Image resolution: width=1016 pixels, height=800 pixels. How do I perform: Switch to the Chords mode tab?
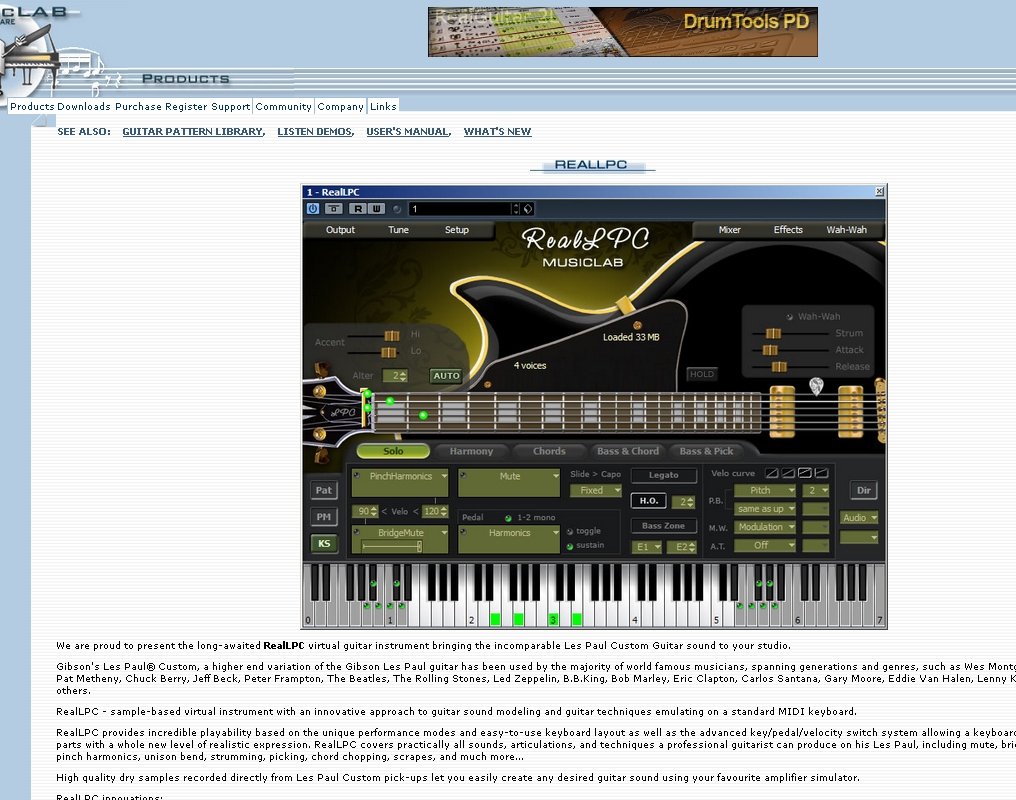pos(549,451)
